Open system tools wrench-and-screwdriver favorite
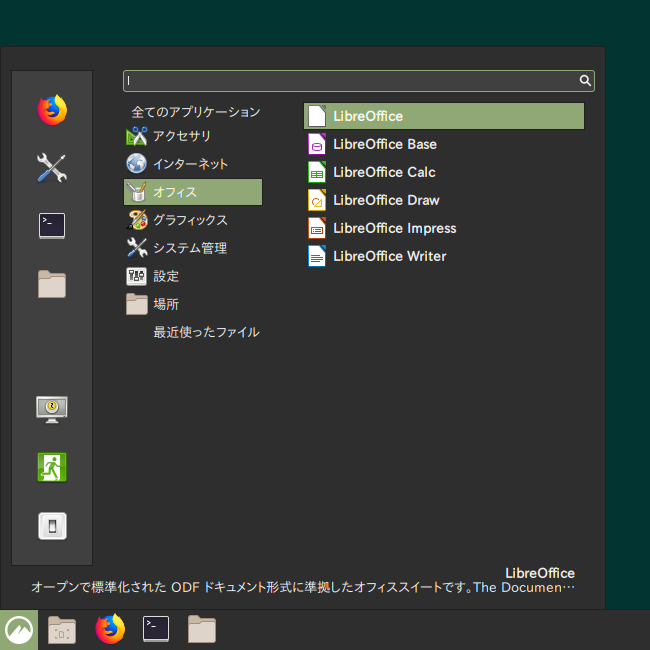Screen dimensions: 650x650 click(x=52, y=168)
